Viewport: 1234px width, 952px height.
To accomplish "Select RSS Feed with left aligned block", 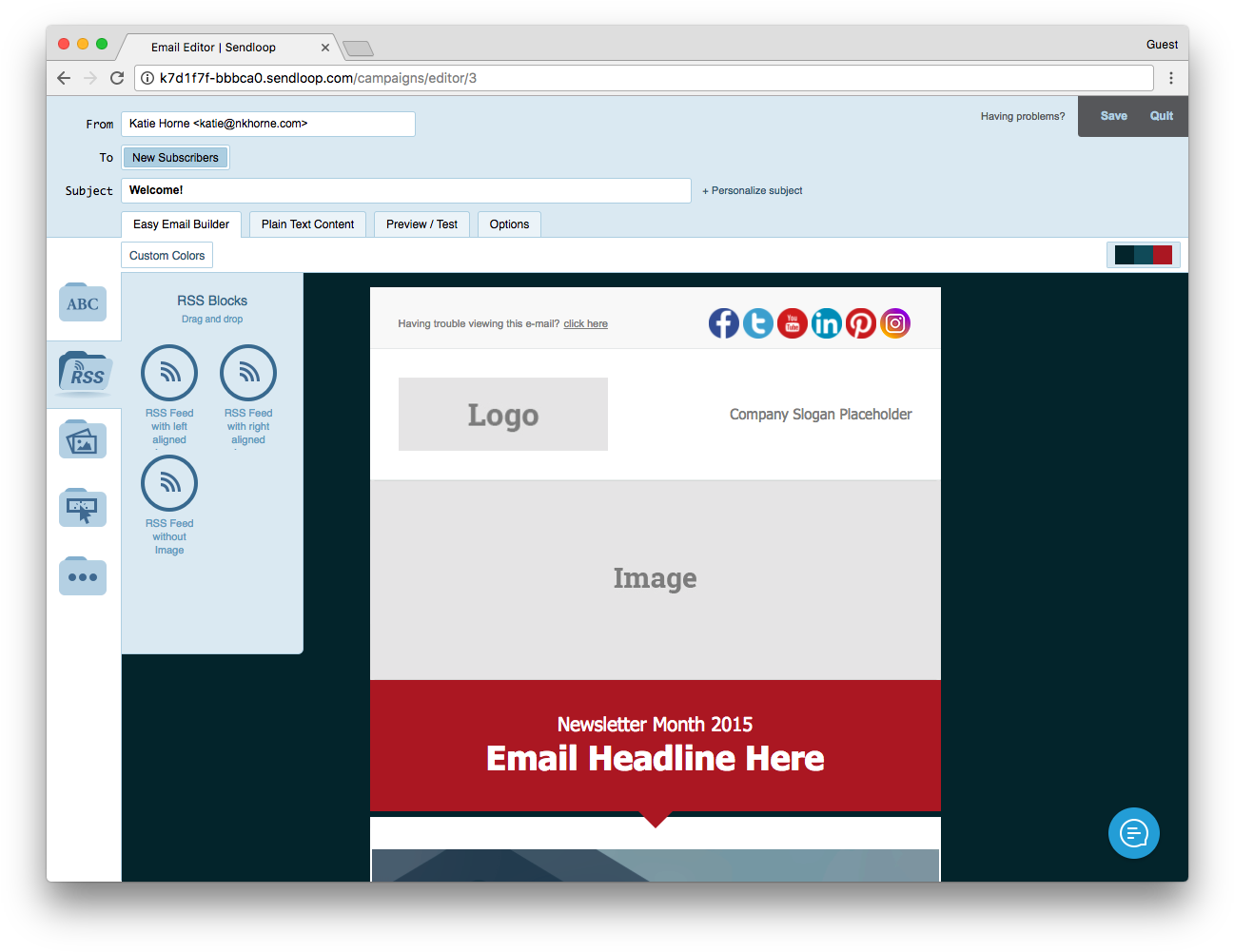I will pos(168,374).
